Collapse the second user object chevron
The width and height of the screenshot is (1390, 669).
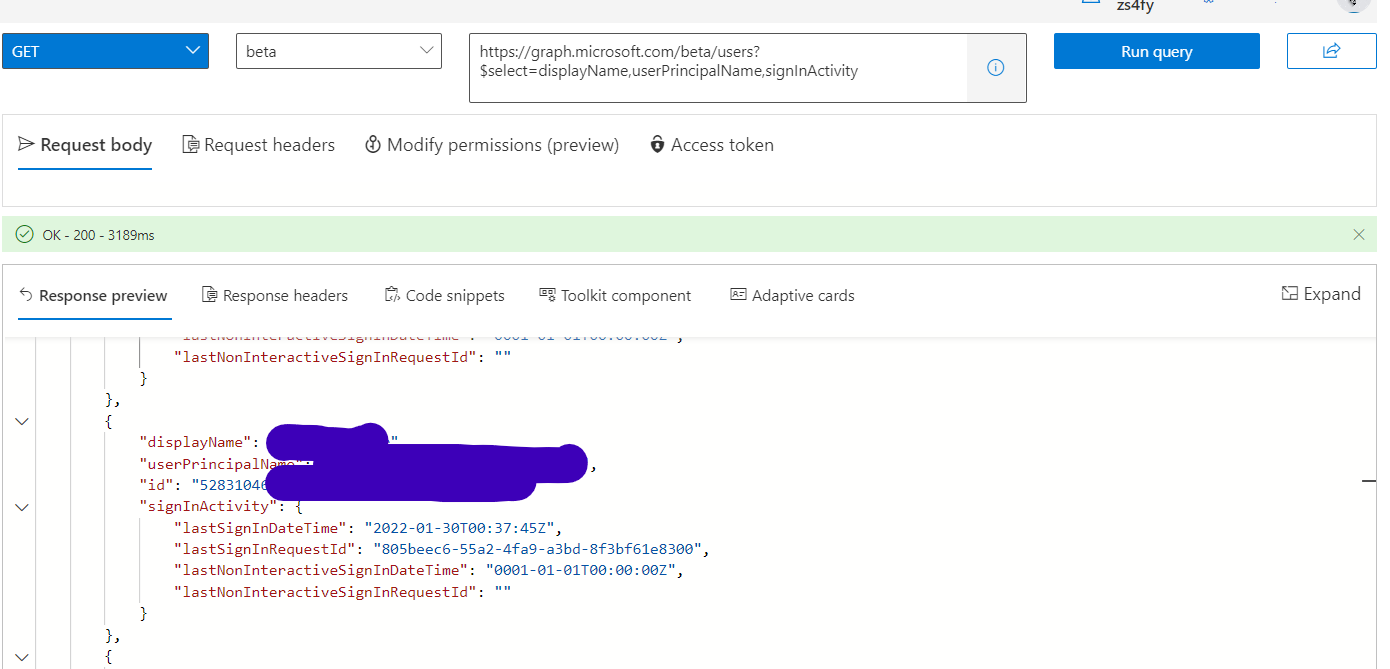tap(21, 421)
